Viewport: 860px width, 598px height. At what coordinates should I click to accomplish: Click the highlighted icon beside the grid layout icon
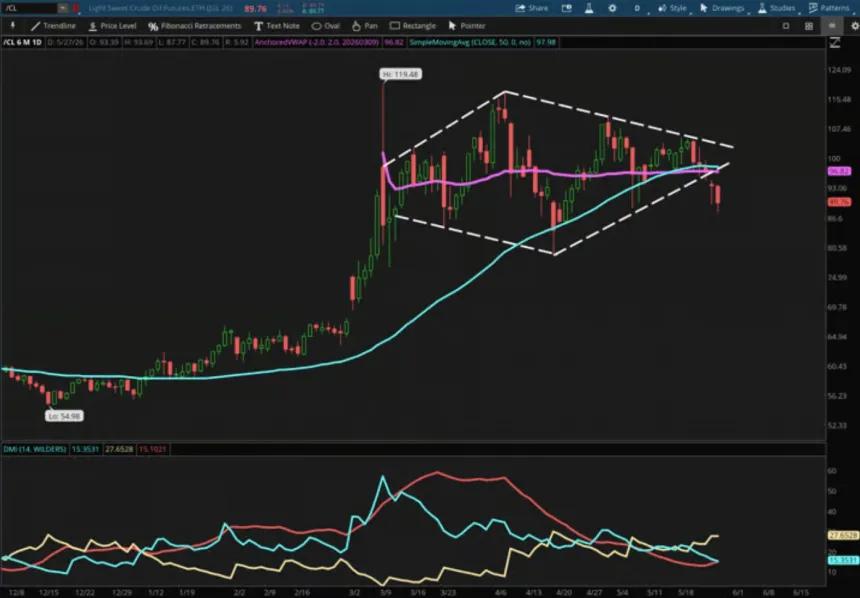click(x=832, y=25)
